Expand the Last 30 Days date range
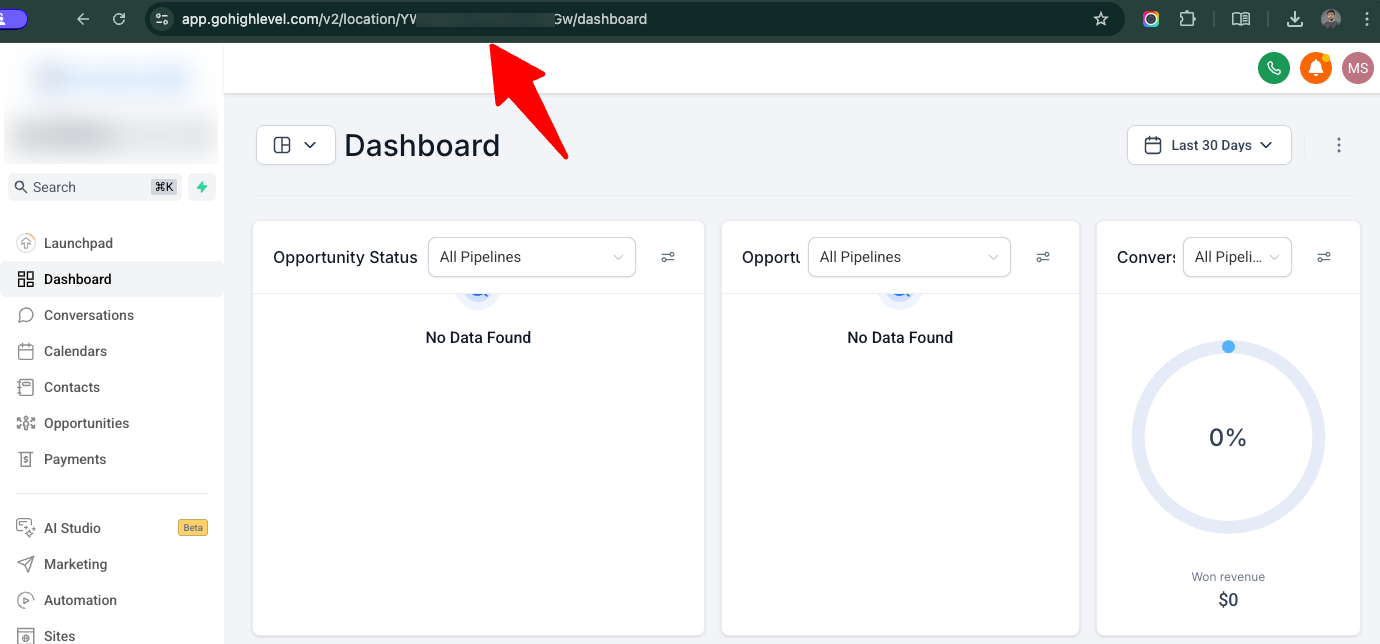1380x644 pixels. click(x=1209, y=145)
